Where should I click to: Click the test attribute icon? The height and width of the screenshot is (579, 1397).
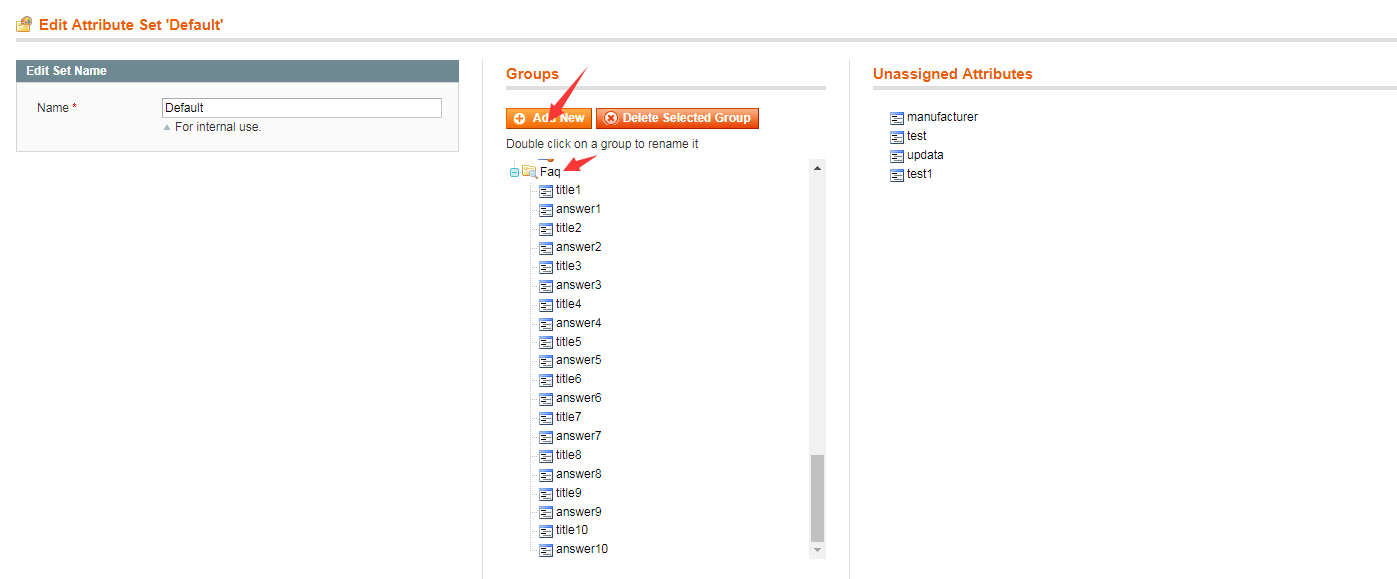pyautogui.click(x=895, y=136)
